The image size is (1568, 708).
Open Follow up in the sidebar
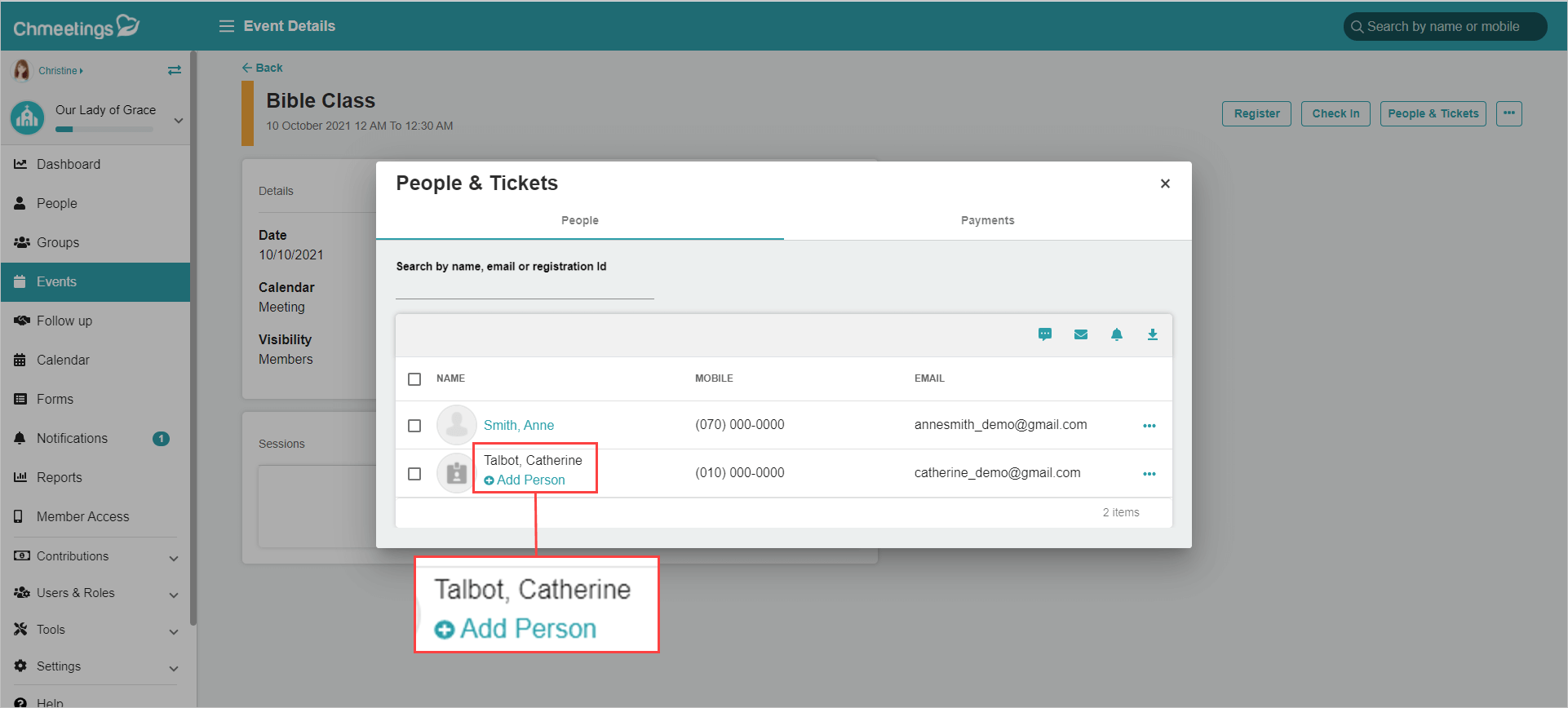95,321
